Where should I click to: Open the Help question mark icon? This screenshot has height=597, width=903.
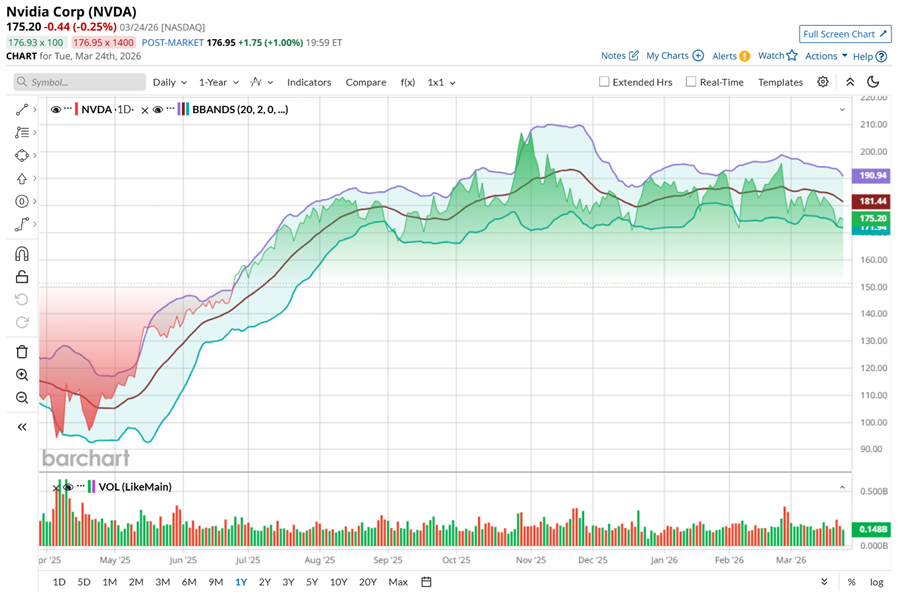coord(881,56)
